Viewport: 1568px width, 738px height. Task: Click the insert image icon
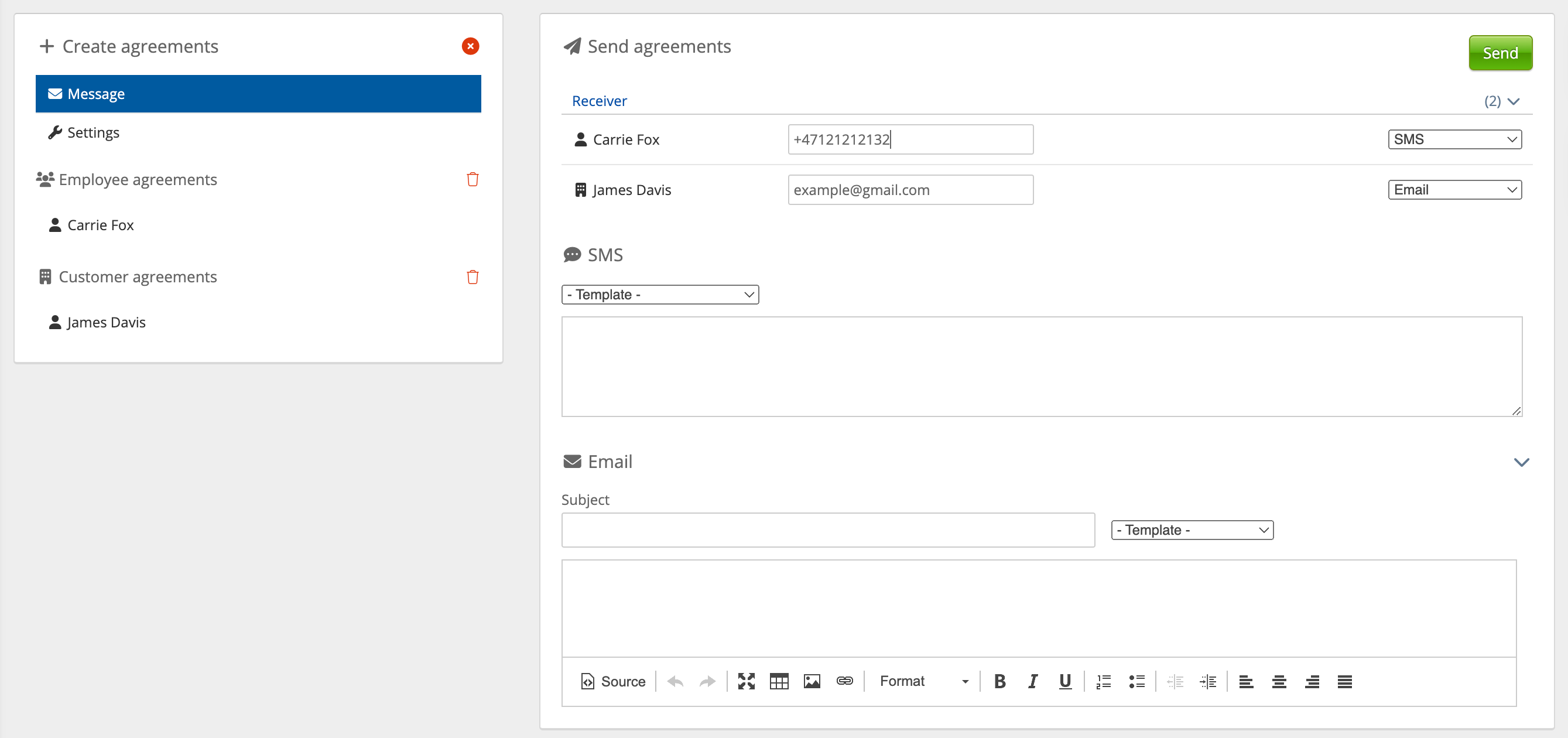[812, 681]
